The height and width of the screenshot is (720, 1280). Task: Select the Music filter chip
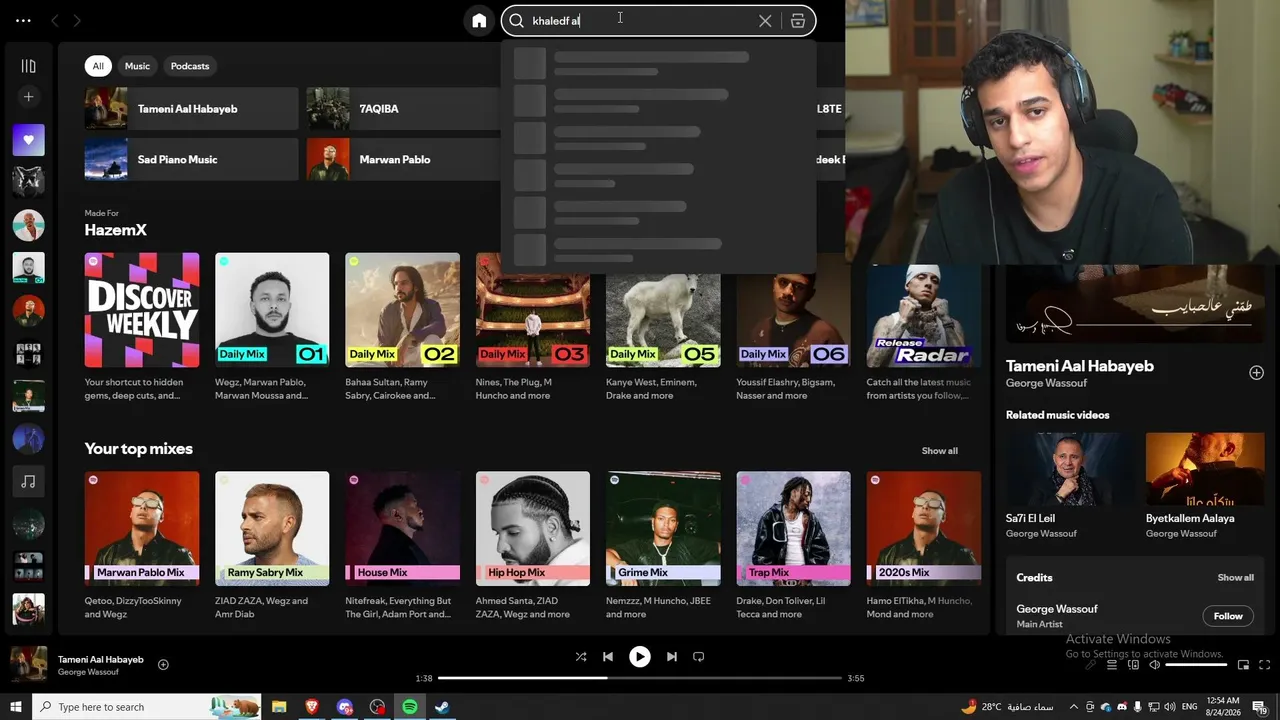[x=137, y=66]
